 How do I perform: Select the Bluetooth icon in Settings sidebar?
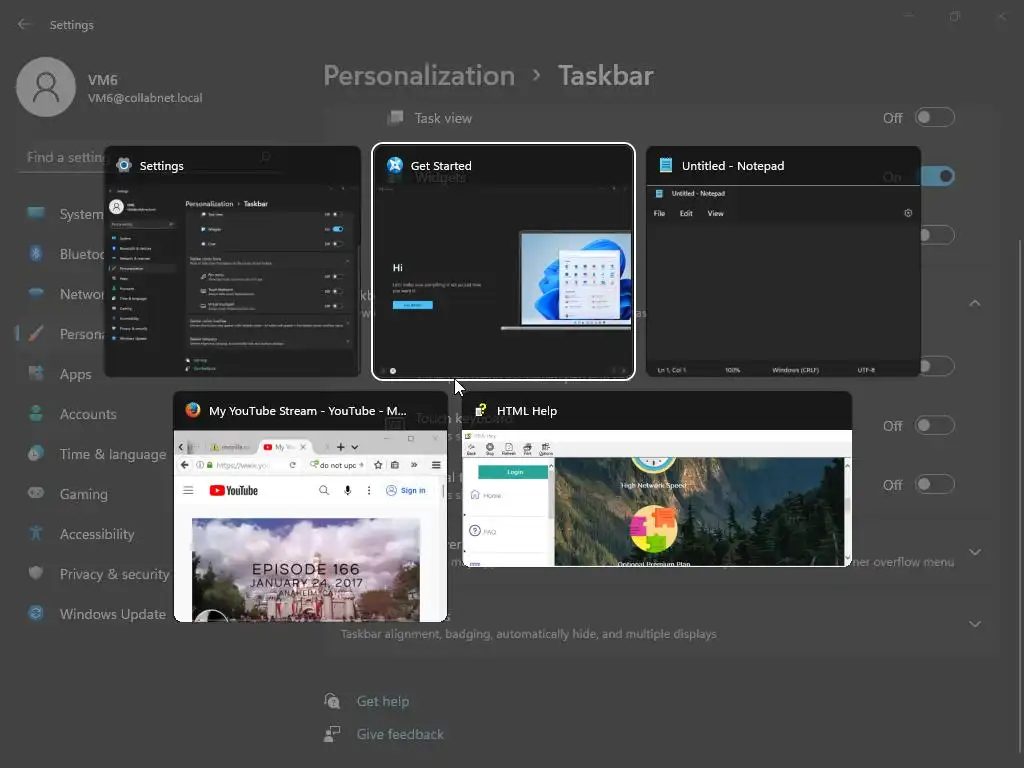pyautogui.click(x=36, y=253)
